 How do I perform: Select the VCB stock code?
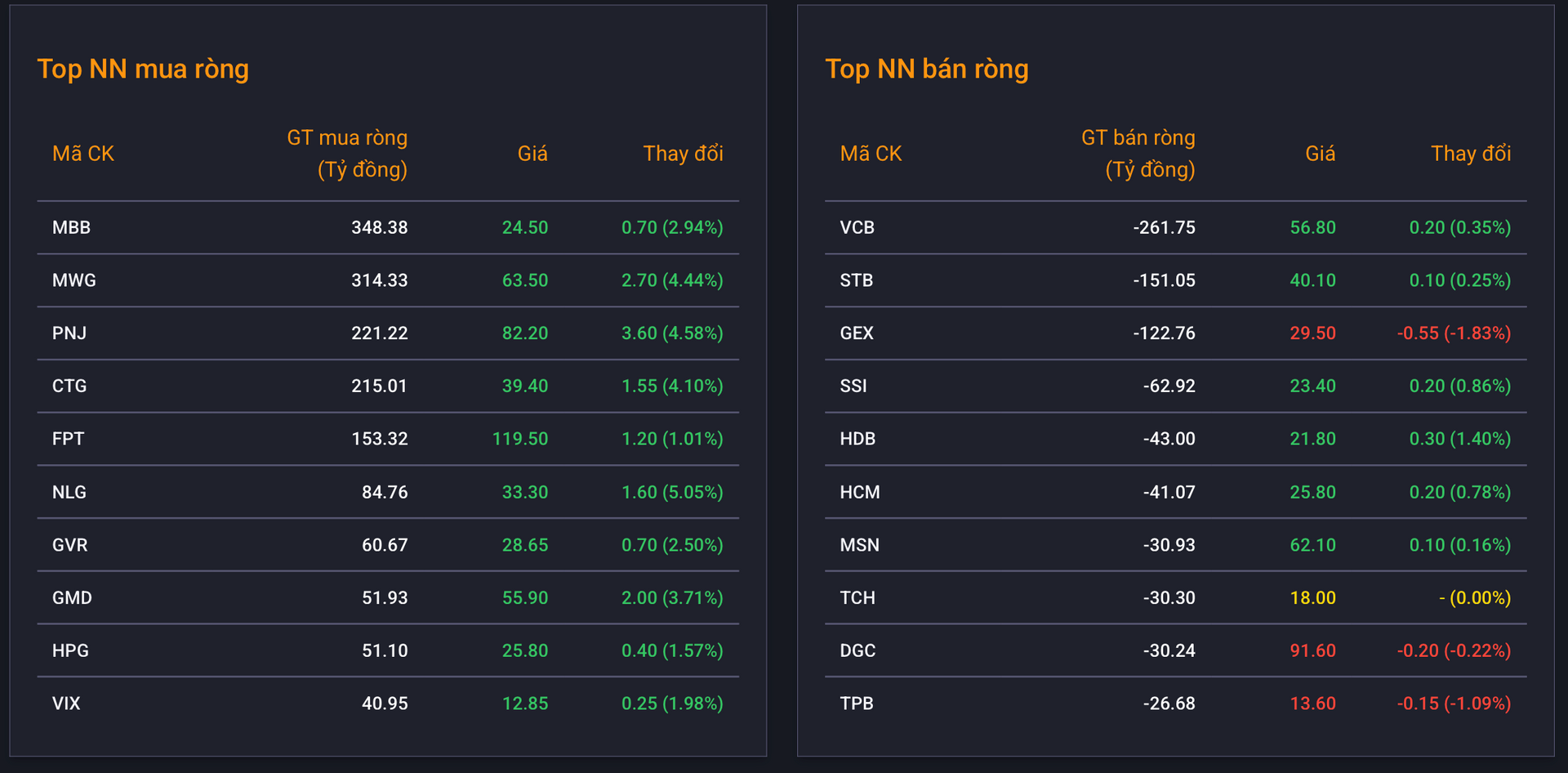[x=857, y=227]
